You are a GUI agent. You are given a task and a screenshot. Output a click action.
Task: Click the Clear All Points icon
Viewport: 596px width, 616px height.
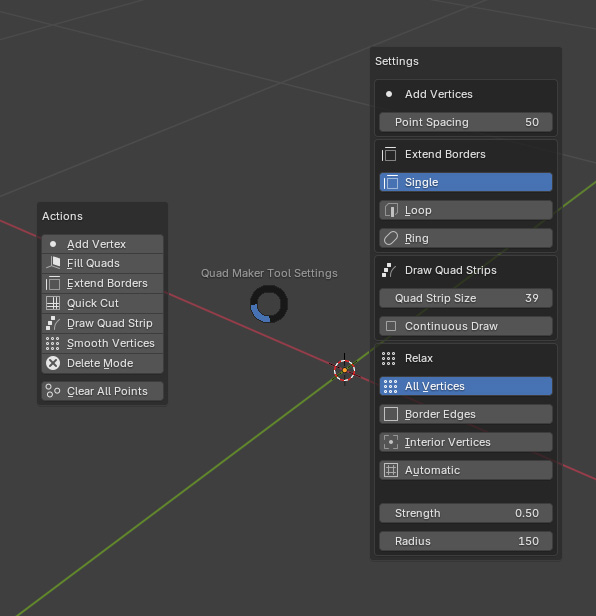pyautogui.click(x=53, y=391)
